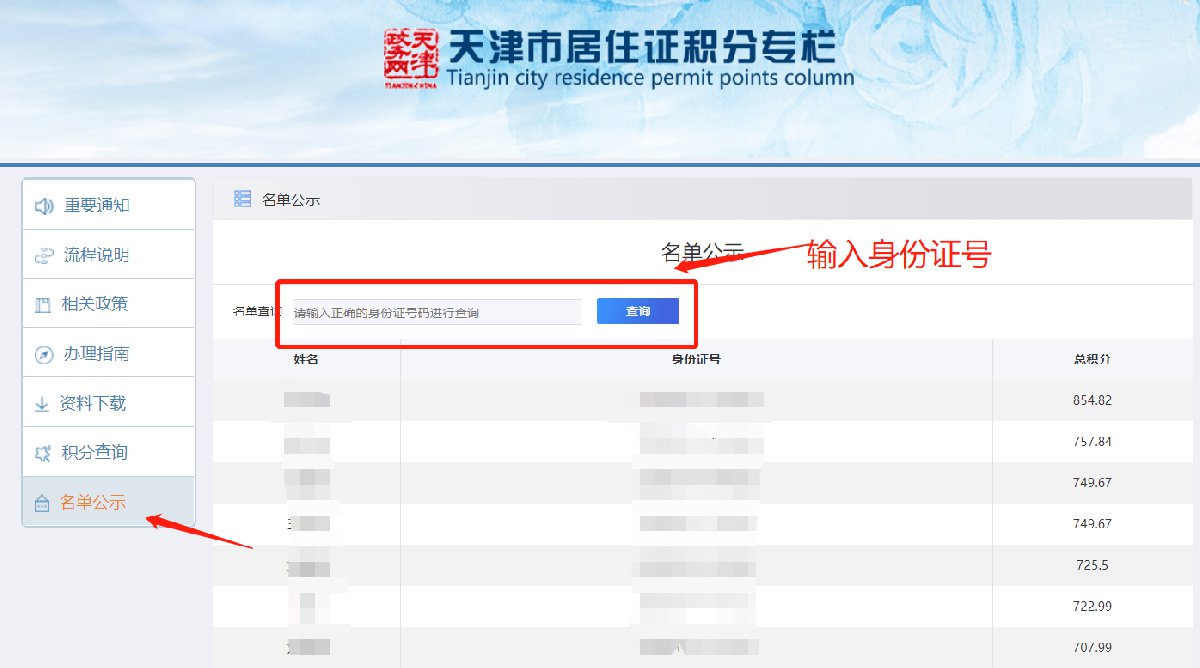Click the 身份证号 column header
Screen dimensions: 1200x668
(x=696, y=359)
